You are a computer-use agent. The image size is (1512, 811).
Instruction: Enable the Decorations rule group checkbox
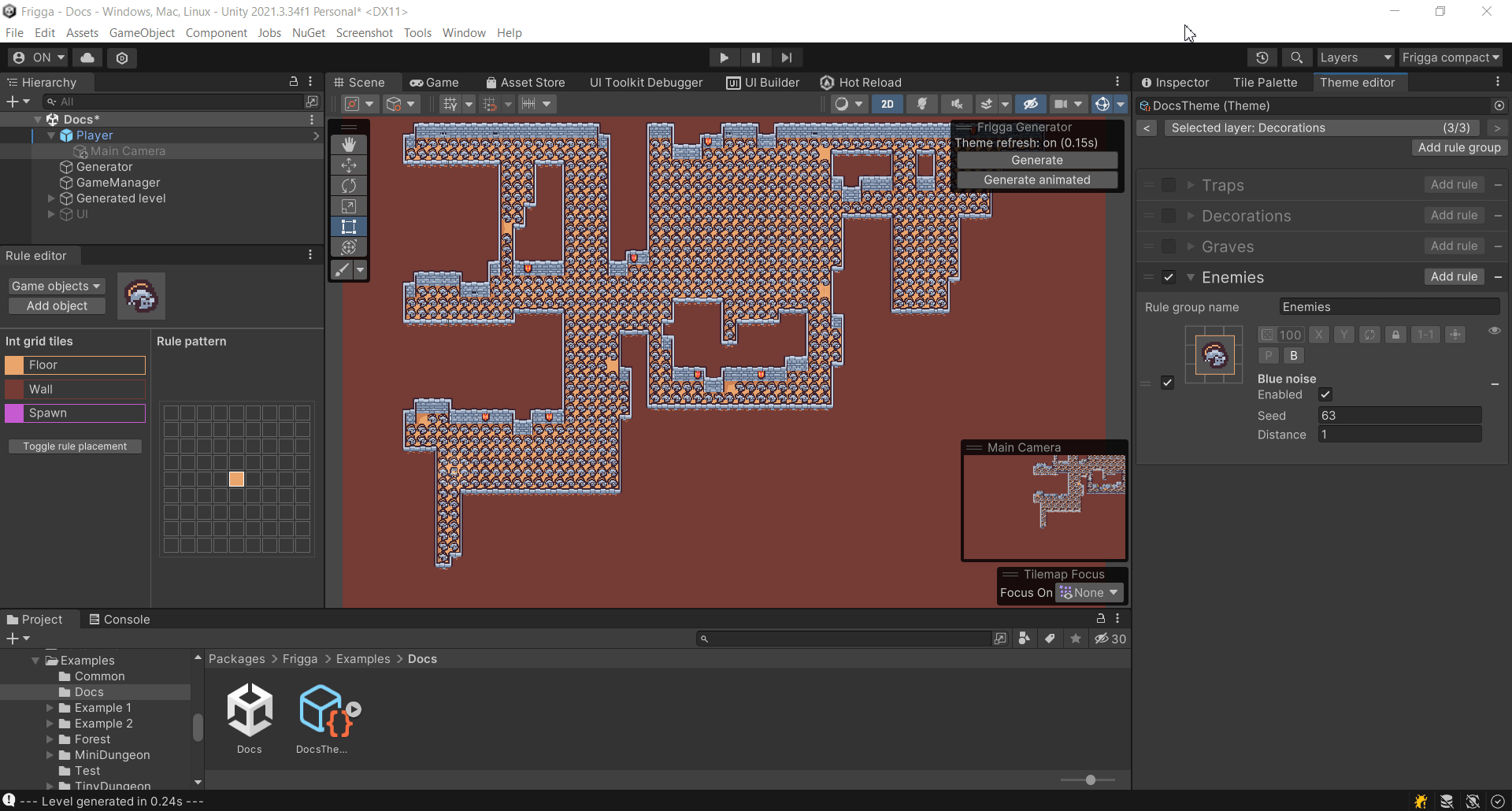[x=1169, y=216]
